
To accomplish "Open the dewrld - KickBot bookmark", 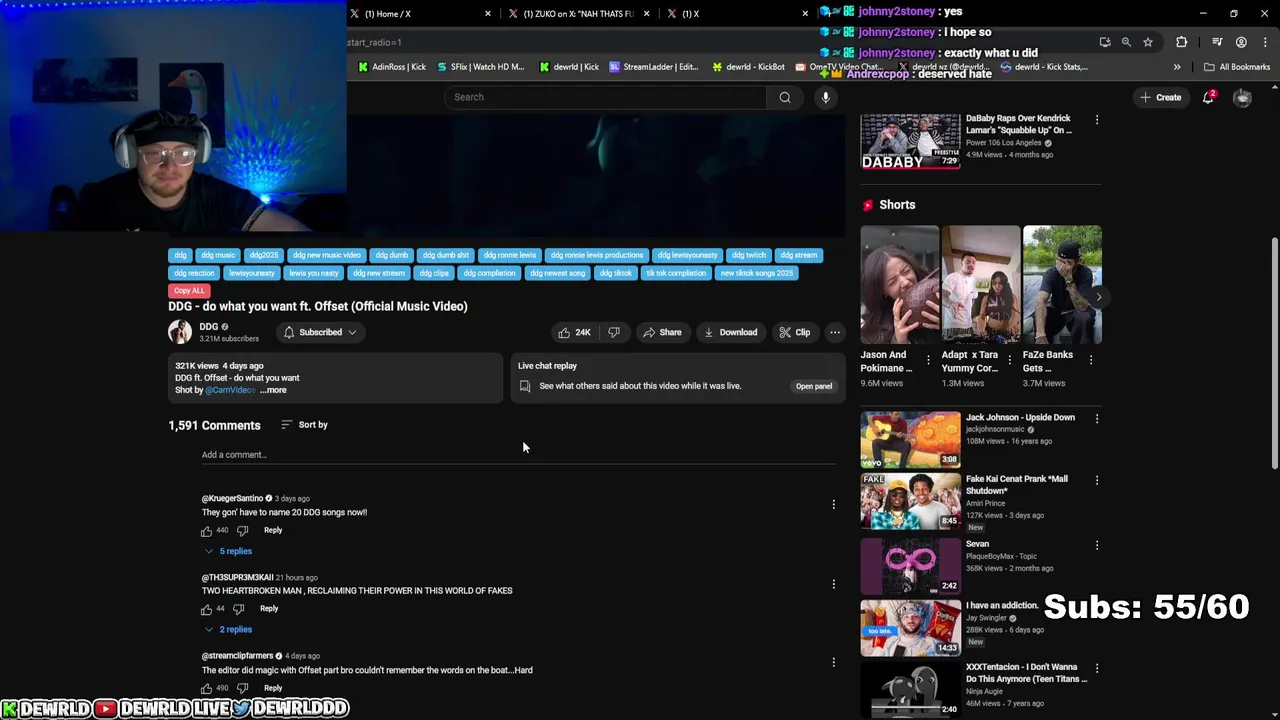I will [748, 67].
